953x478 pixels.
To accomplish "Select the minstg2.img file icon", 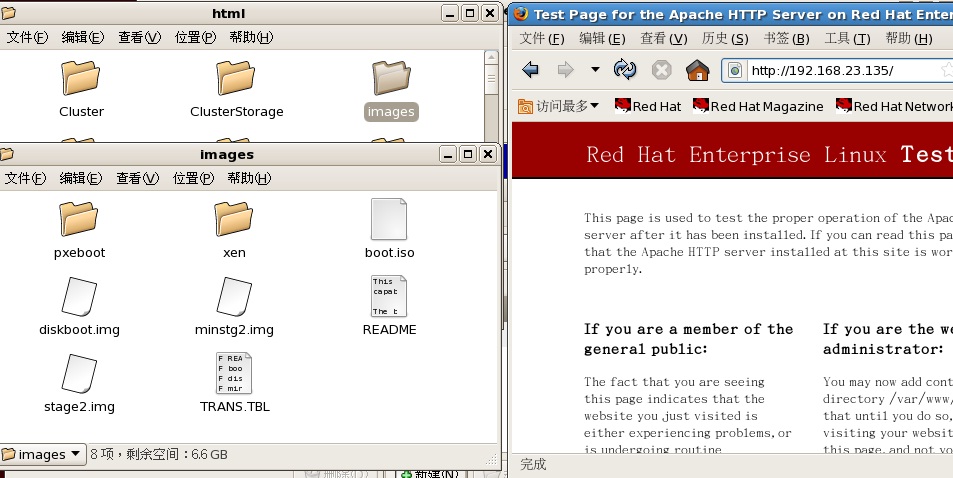I will pyautogui.click(x=234, y=297).
